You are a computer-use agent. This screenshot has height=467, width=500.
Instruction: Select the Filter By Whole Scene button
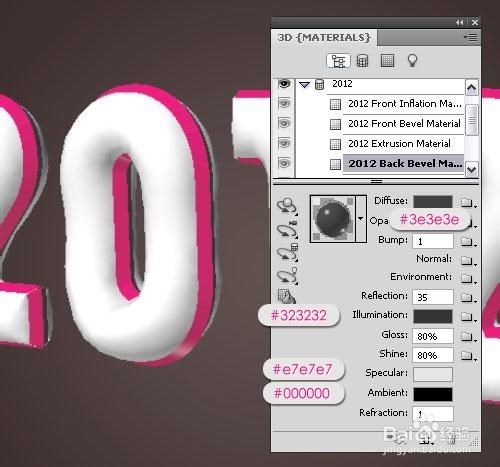(x=338, y=61)
